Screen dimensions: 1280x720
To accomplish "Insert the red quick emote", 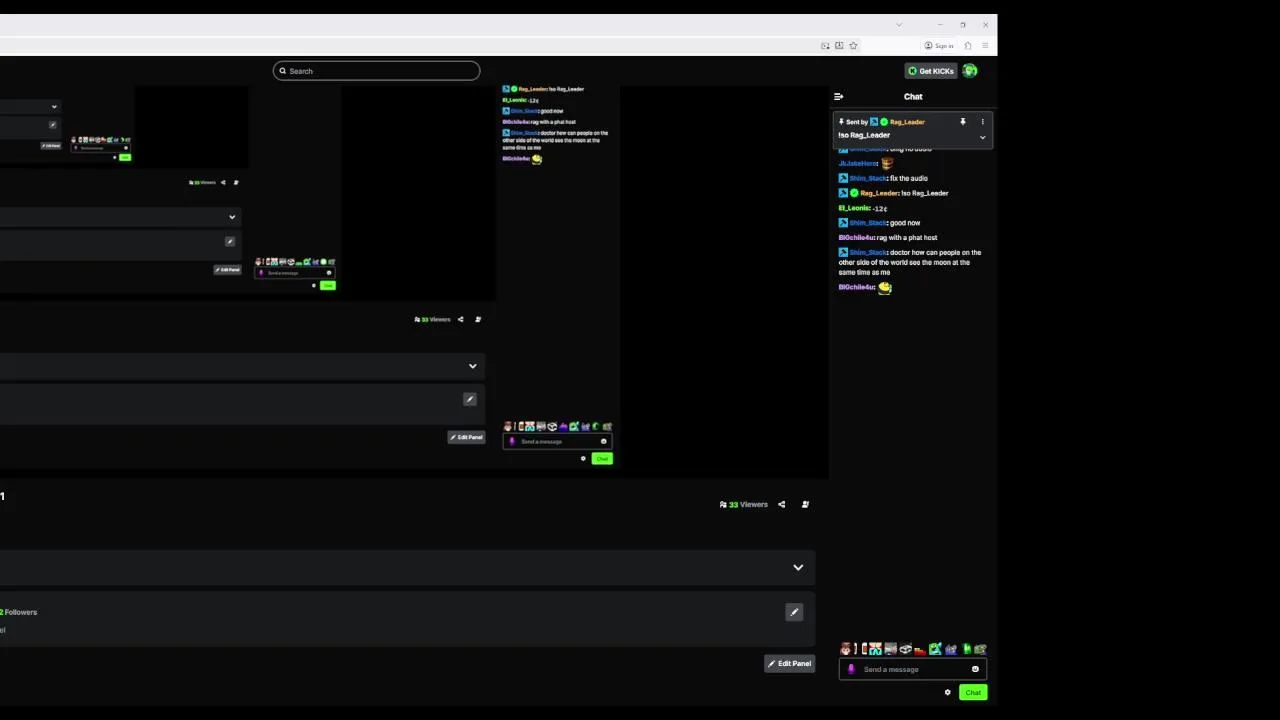I will [920, 651].
